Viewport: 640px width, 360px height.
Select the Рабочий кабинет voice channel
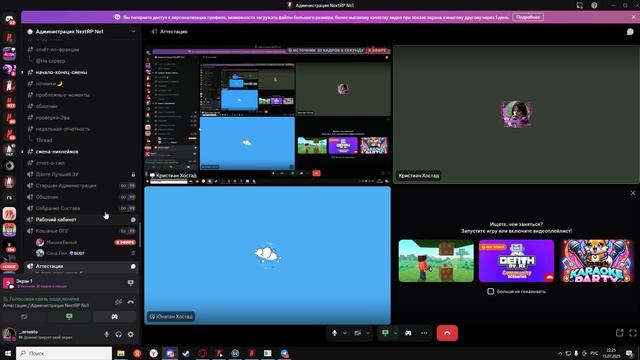point(81,220)
